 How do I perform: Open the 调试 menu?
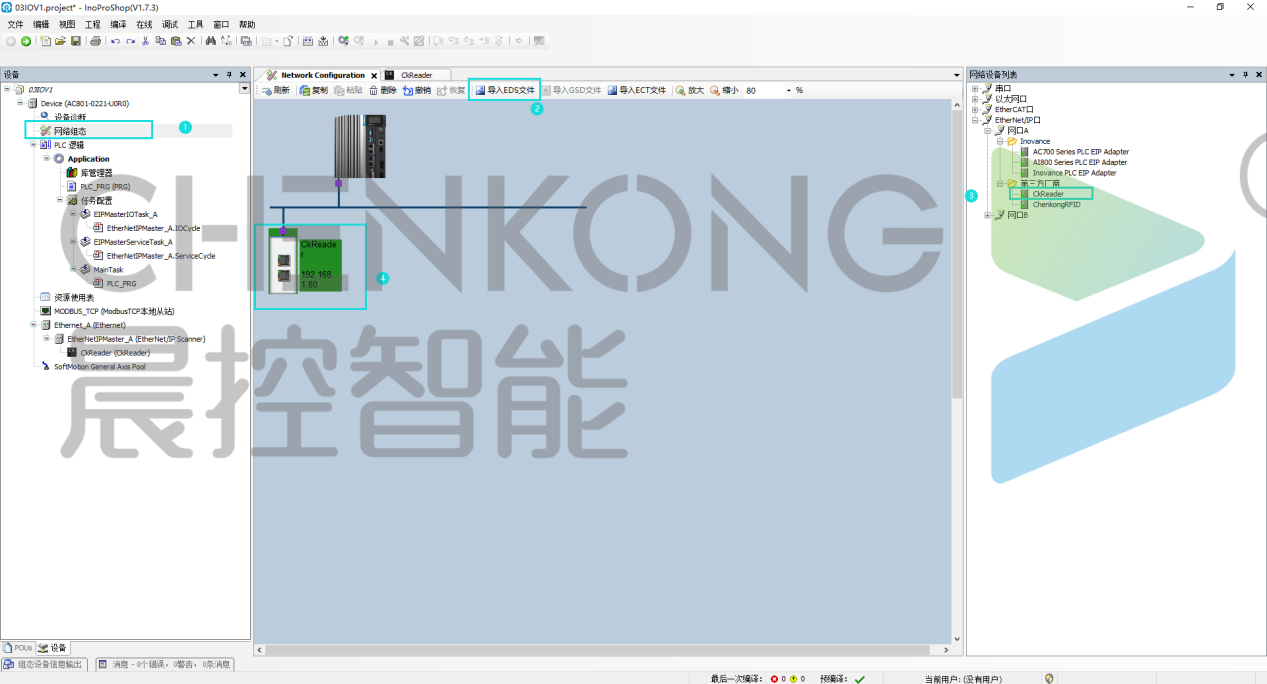(169, 24)
